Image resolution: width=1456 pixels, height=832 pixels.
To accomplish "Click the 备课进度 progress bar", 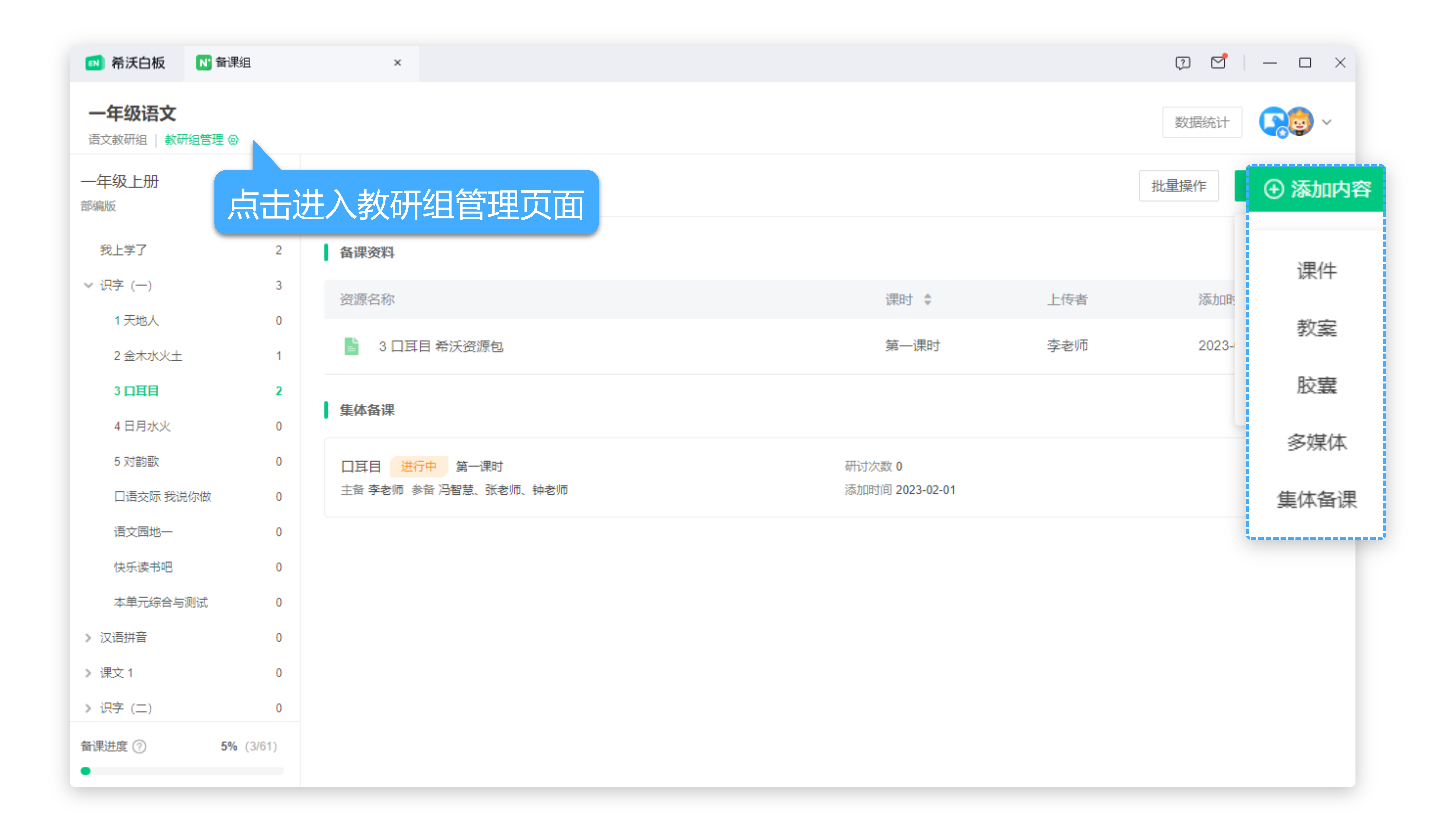I will click(182, 772).
